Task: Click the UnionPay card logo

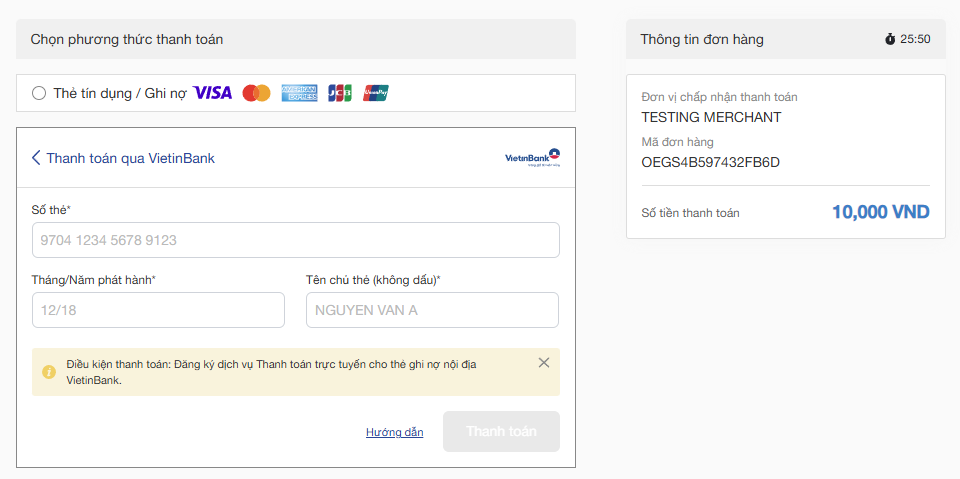Action: (376, 93)
